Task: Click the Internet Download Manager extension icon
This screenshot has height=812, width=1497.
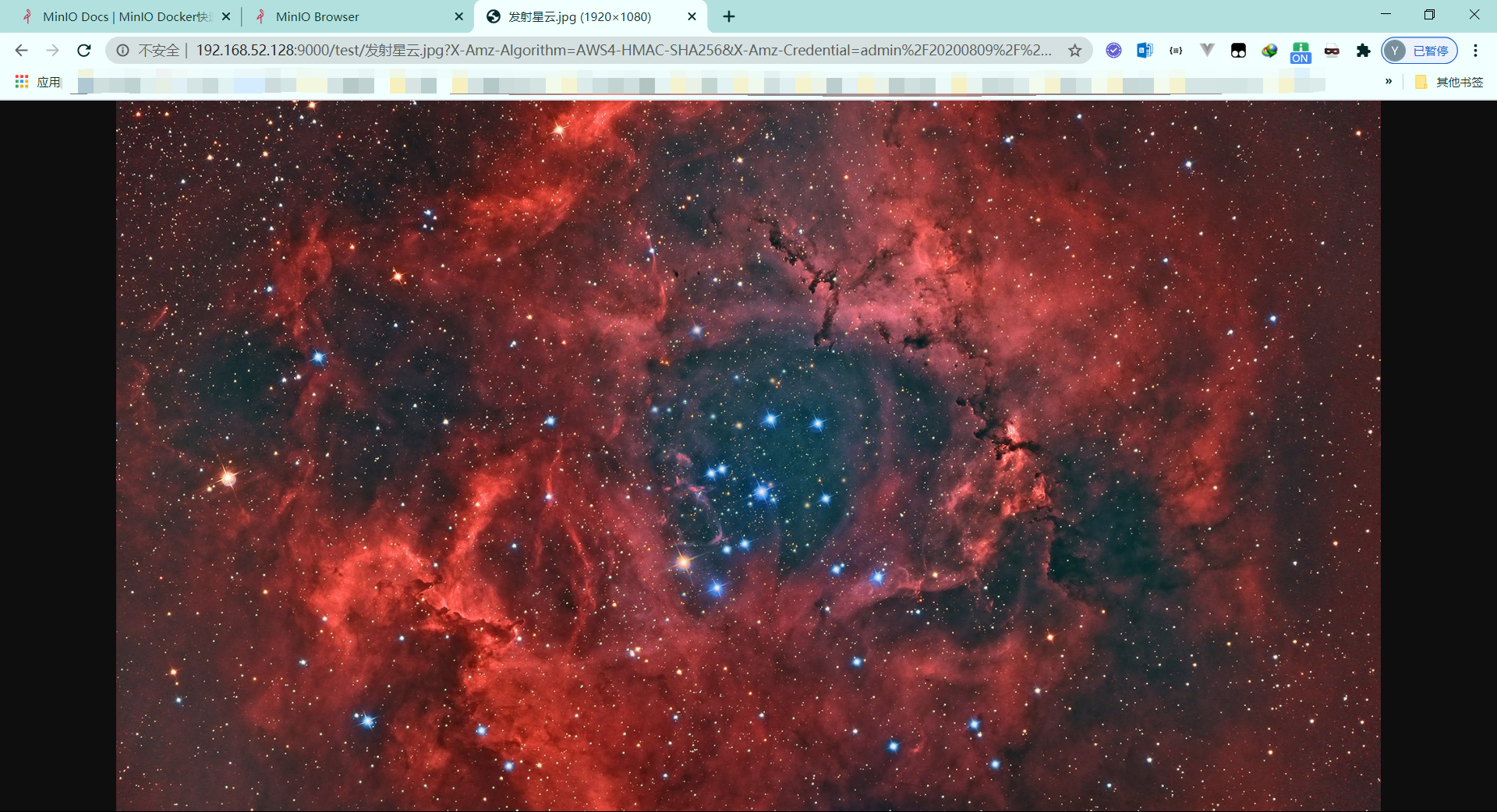Action: coord(1269,51)
